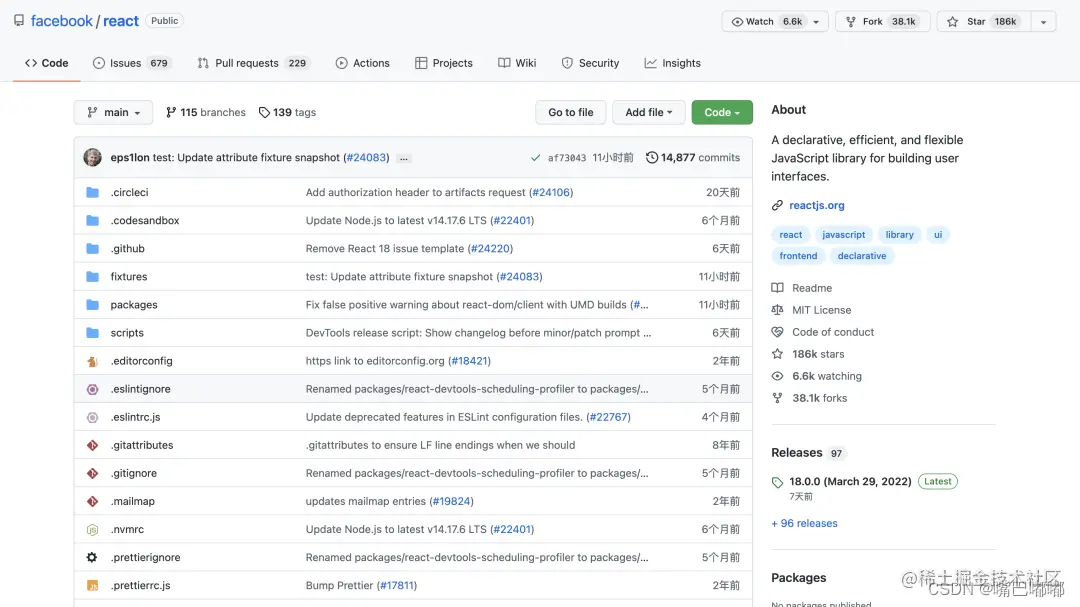Click the .mailmap git icon
This screenshot has height=607, width=1080.
[x=92, y=502]
